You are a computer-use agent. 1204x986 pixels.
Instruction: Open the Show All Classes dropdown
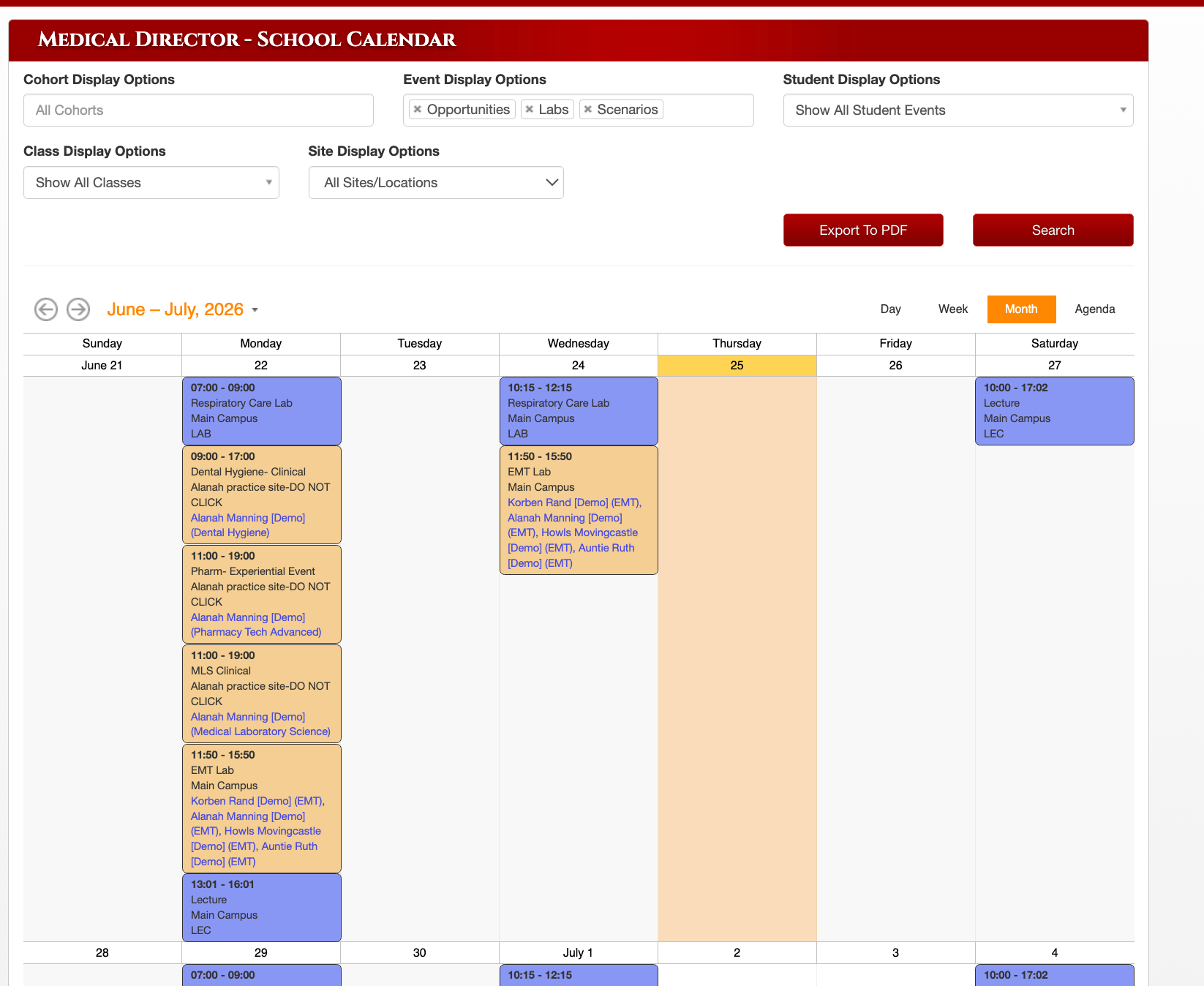[151, 183]
